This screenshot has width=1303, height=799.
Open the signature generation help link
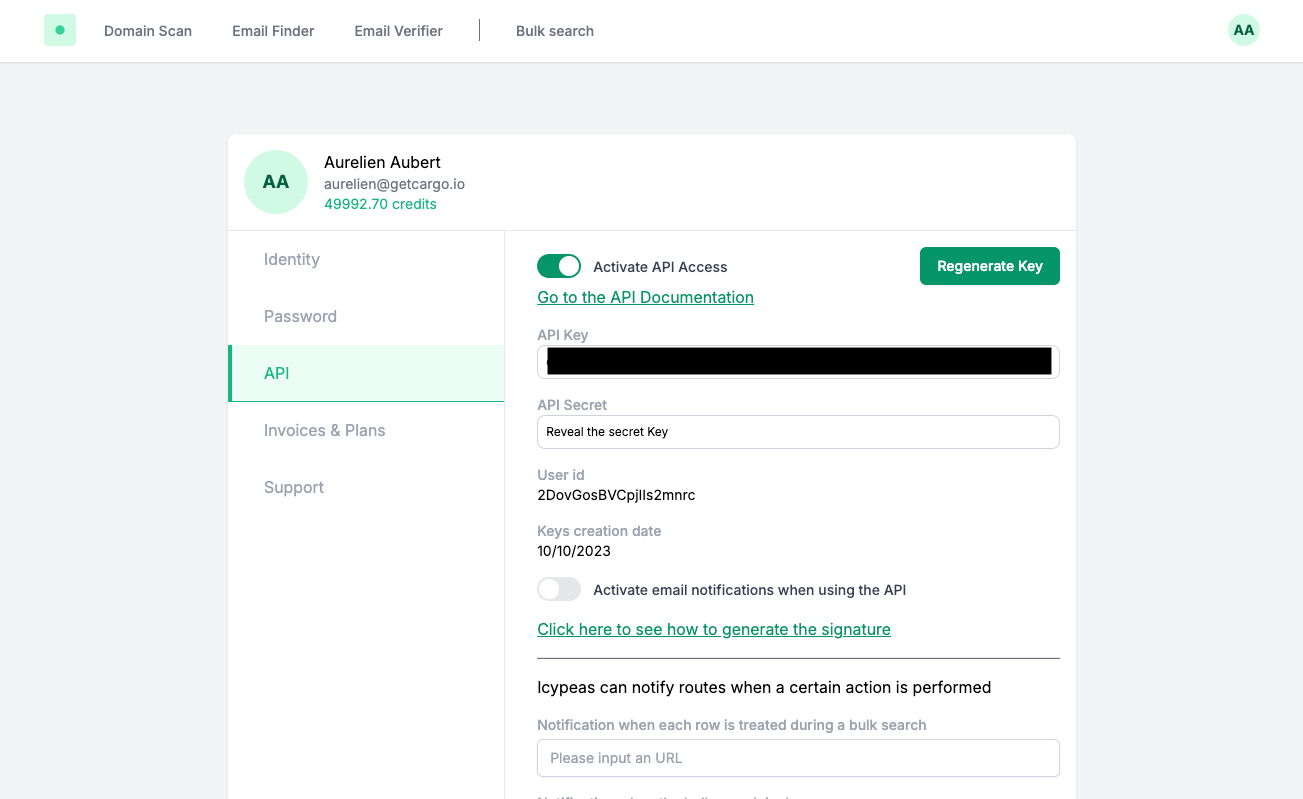tap(714, 629)
